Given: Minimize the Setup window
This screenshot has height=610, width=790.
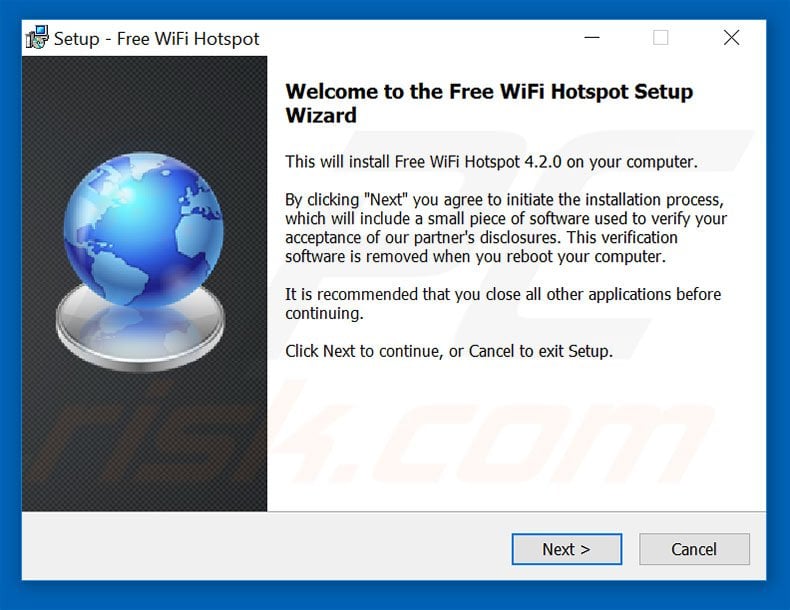Looking at the screenshot, I should coord(592,37).
